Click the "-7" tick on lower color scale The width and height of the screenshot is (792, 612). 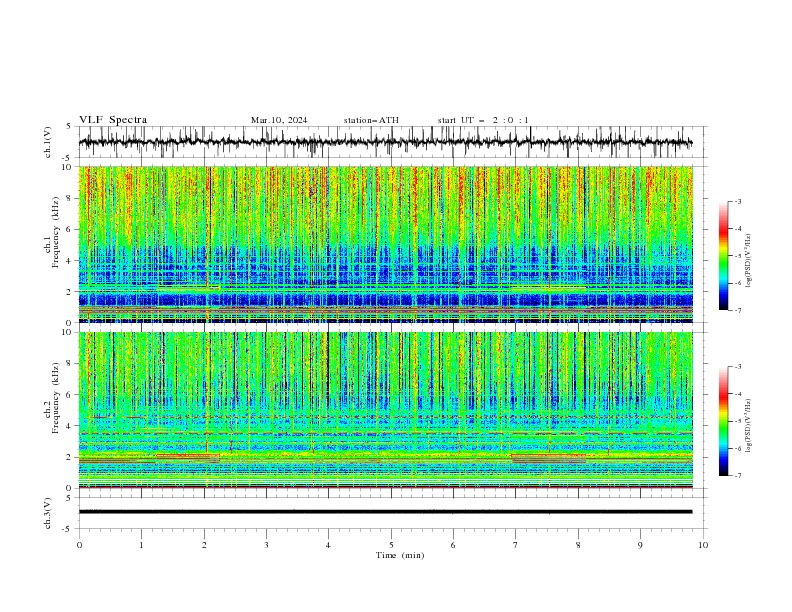(x=738, y=475)
